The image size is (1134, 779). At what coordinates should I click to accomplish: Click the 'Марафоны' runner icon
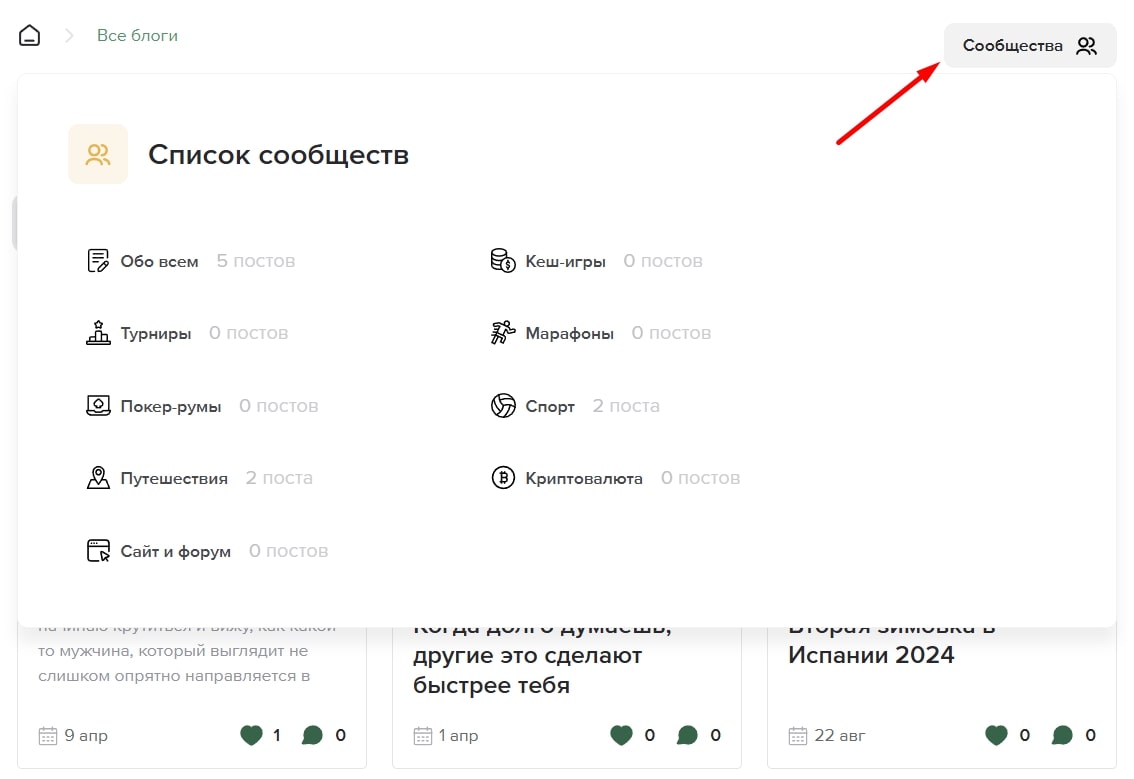tap(504, 331)
